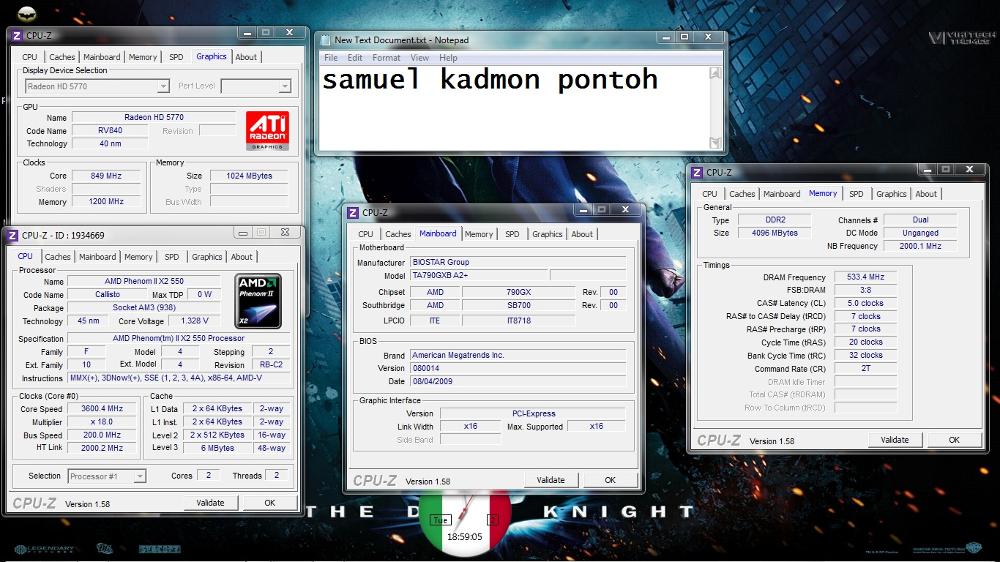The height and width of the screenshot is (562, 1000).
Task: Open Notepad View menu
Action: [x=419, y=57]
